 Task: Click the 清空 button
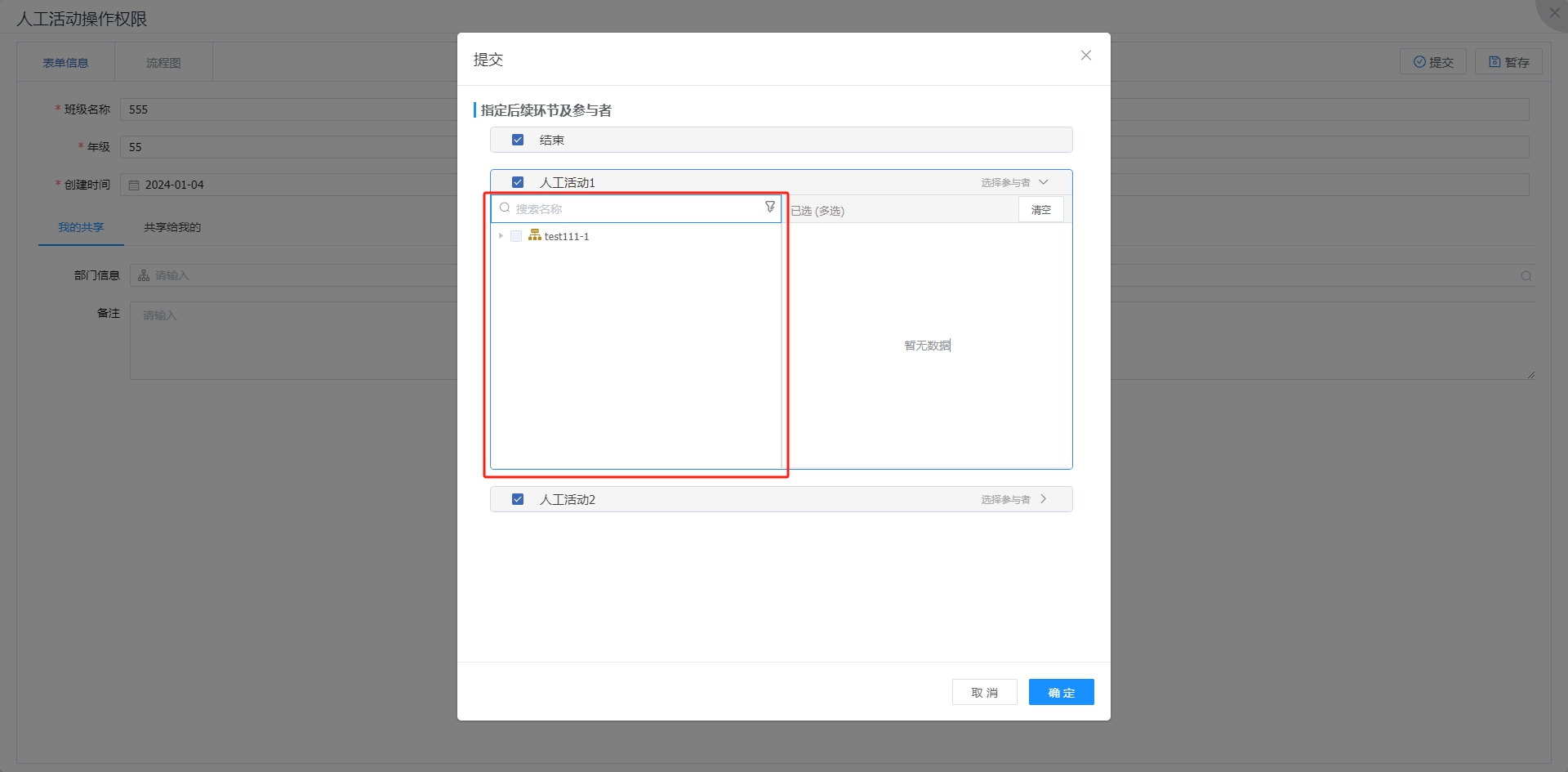1040,210
